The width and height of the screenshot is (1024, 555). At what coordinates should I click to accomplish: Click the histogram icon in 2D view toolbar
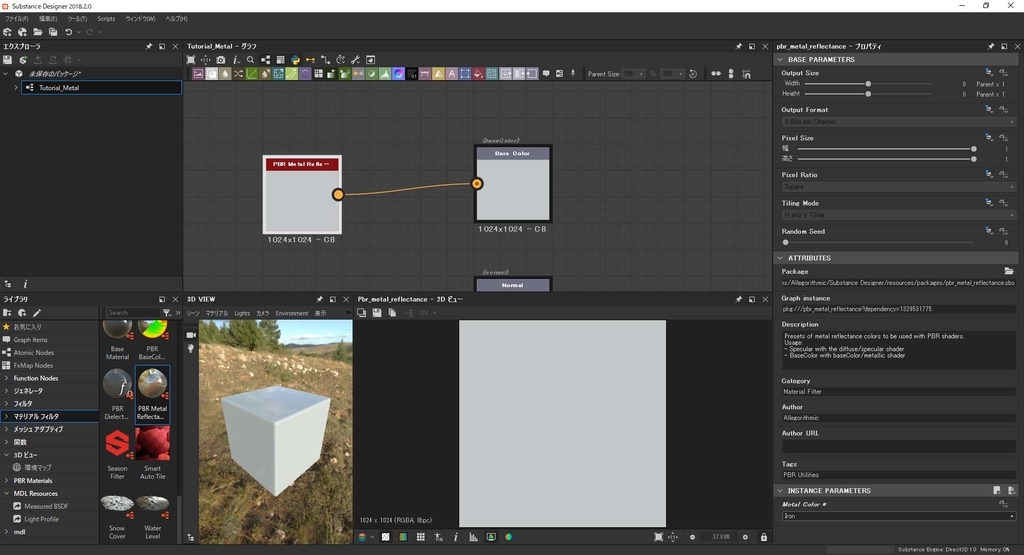coord(473,537)
